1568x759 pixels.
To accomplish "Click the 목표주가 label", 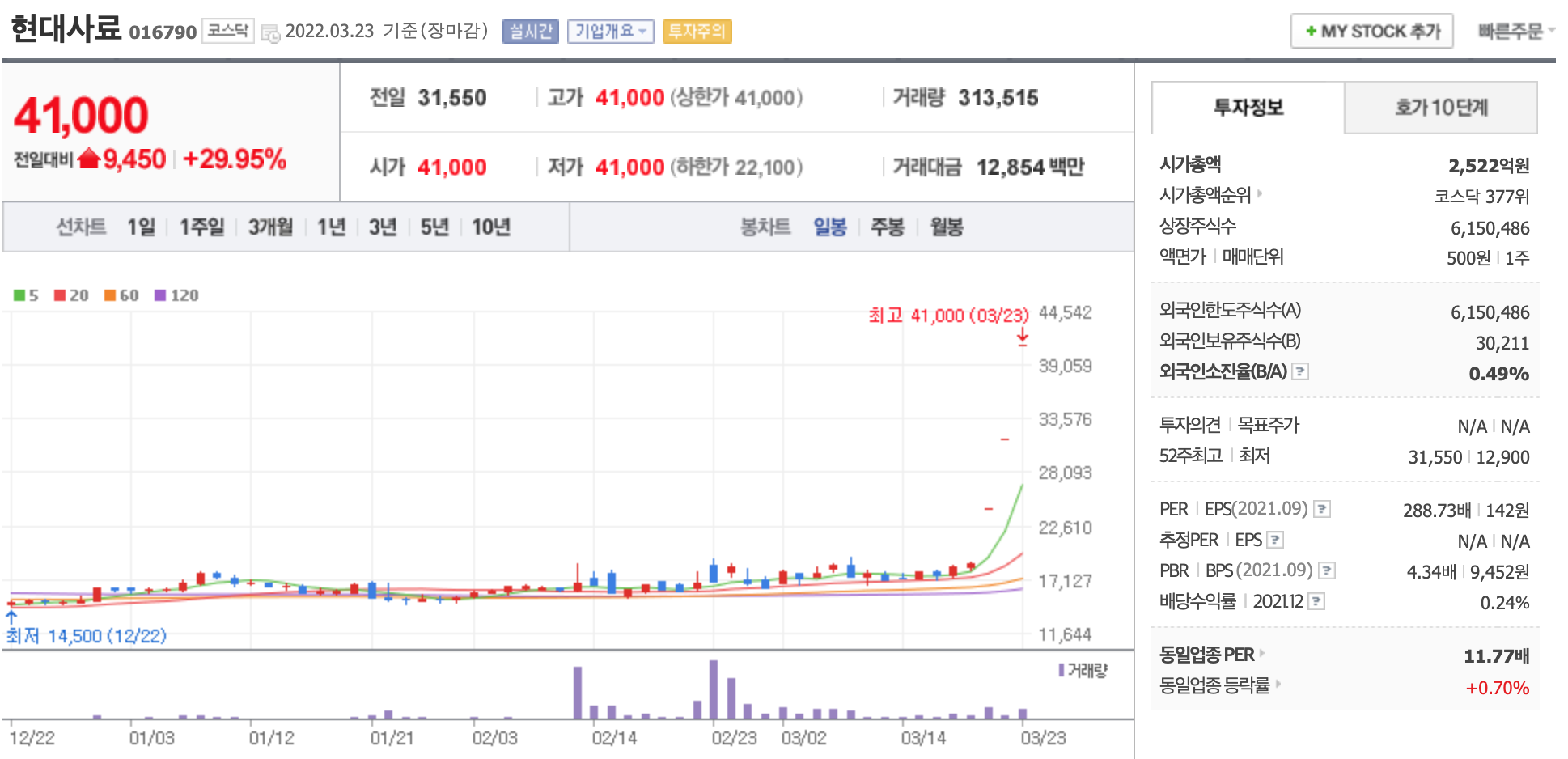I will 1268,425.
